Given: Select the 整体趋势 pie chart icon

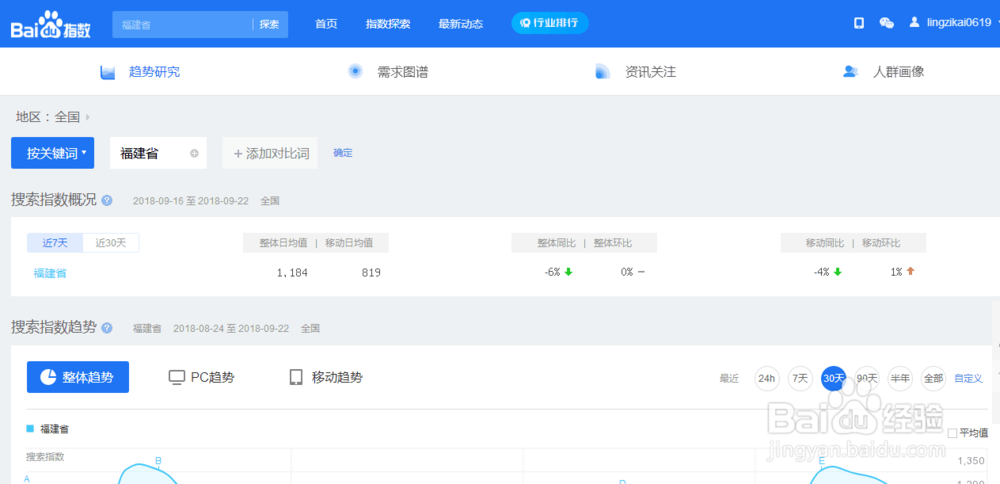Looking at the screenshot, I should (48, 377).
